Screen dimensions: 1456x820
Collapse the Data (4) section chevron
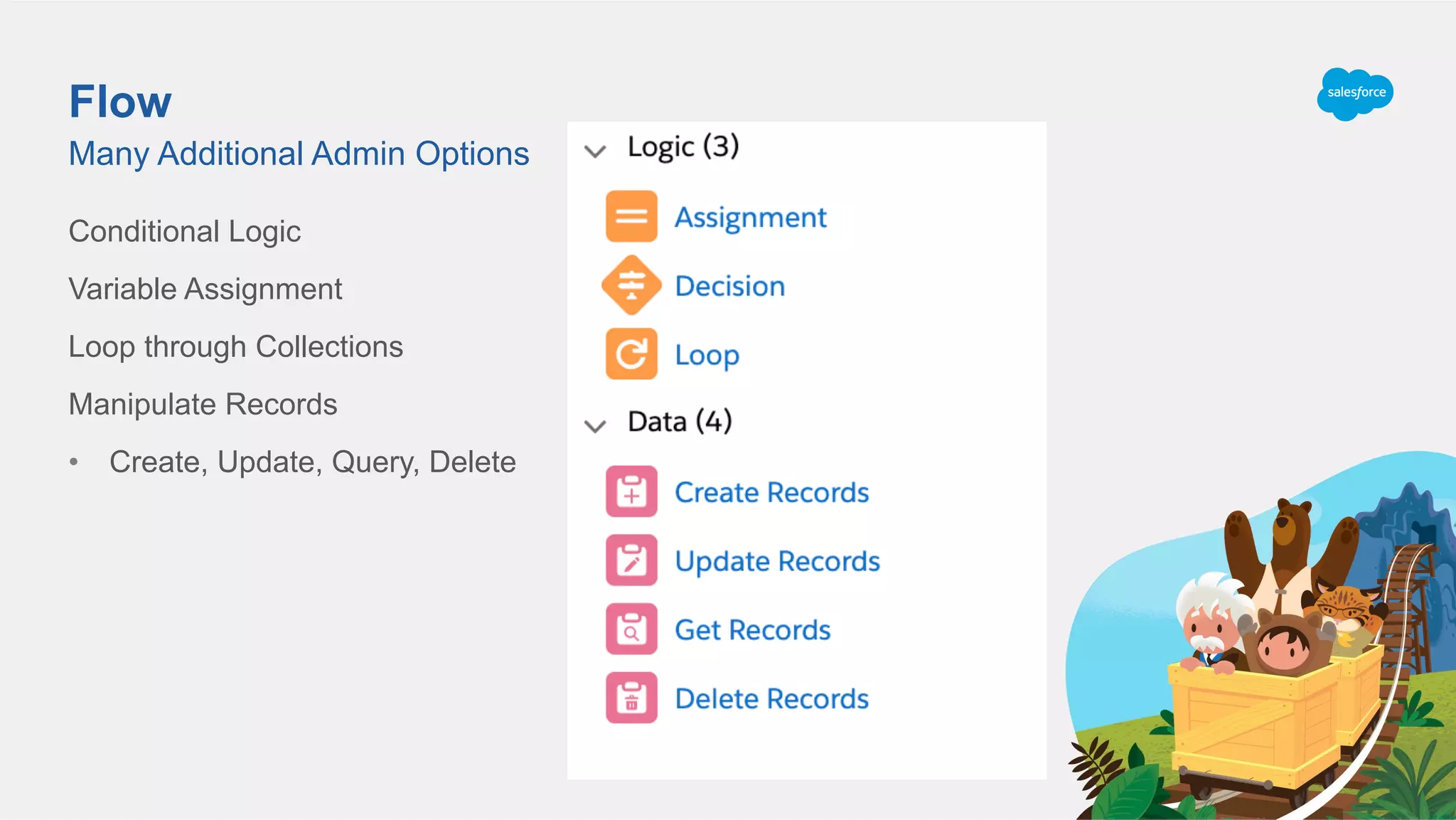595,426
